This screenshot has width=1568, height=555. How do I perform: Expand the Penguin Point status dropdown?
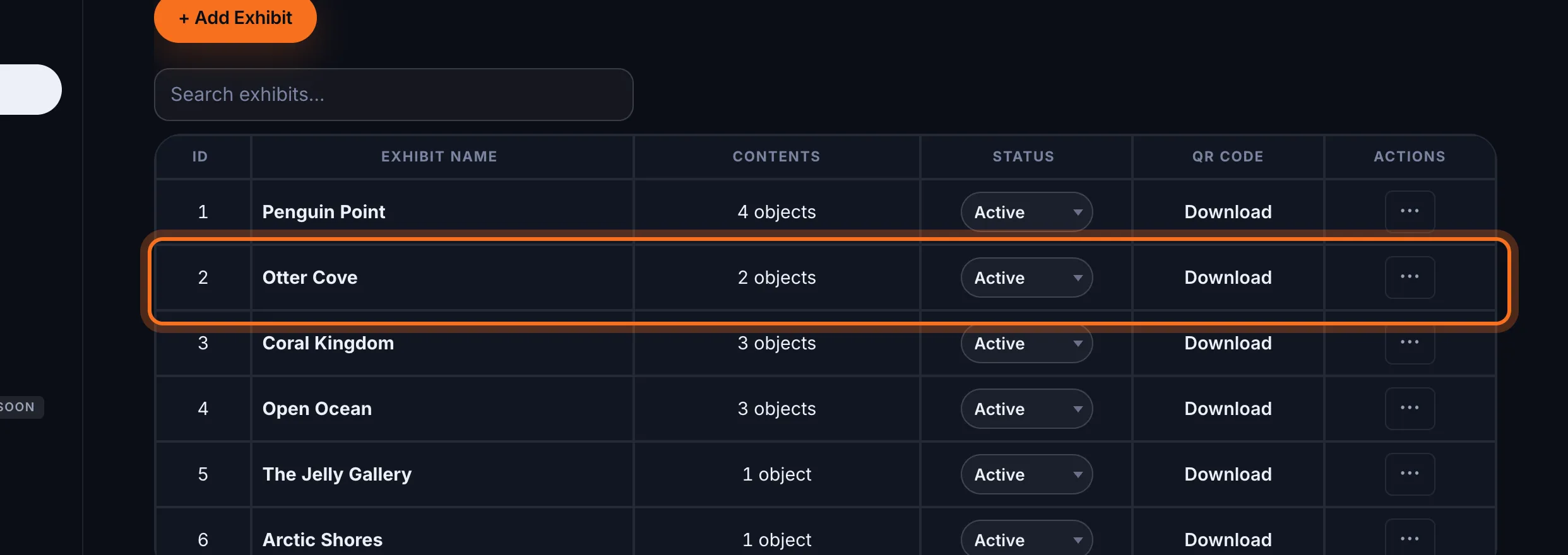tap(1026, 212)
